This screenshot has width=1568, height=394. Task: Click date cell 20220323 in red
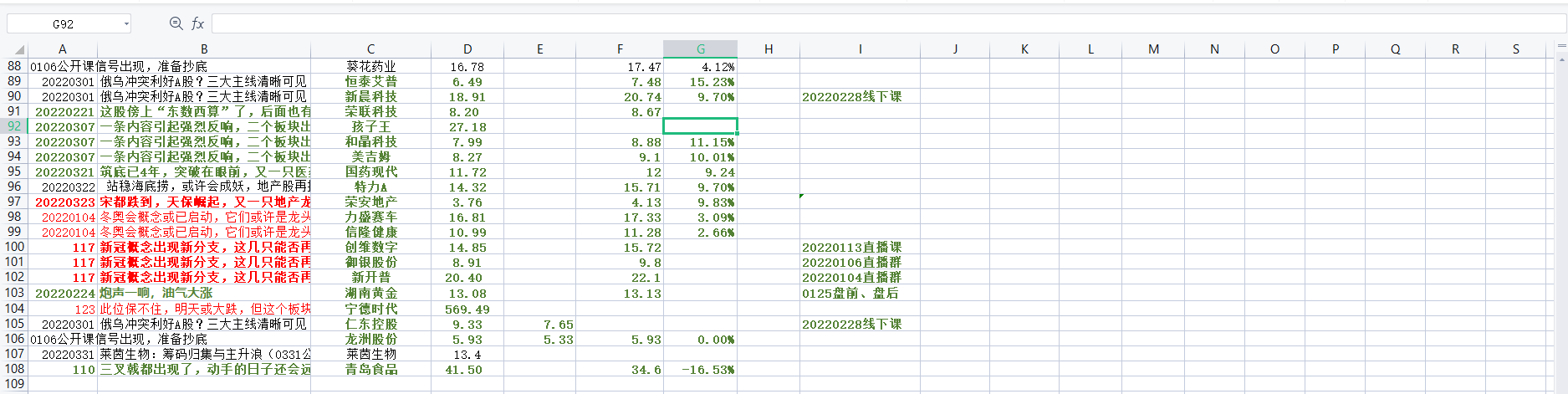tap(63, 202)
